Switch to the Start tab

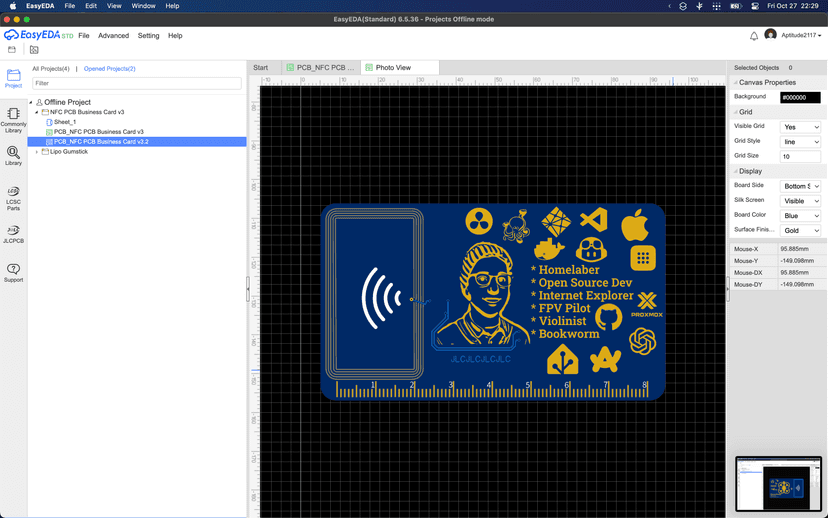(261, 68)
